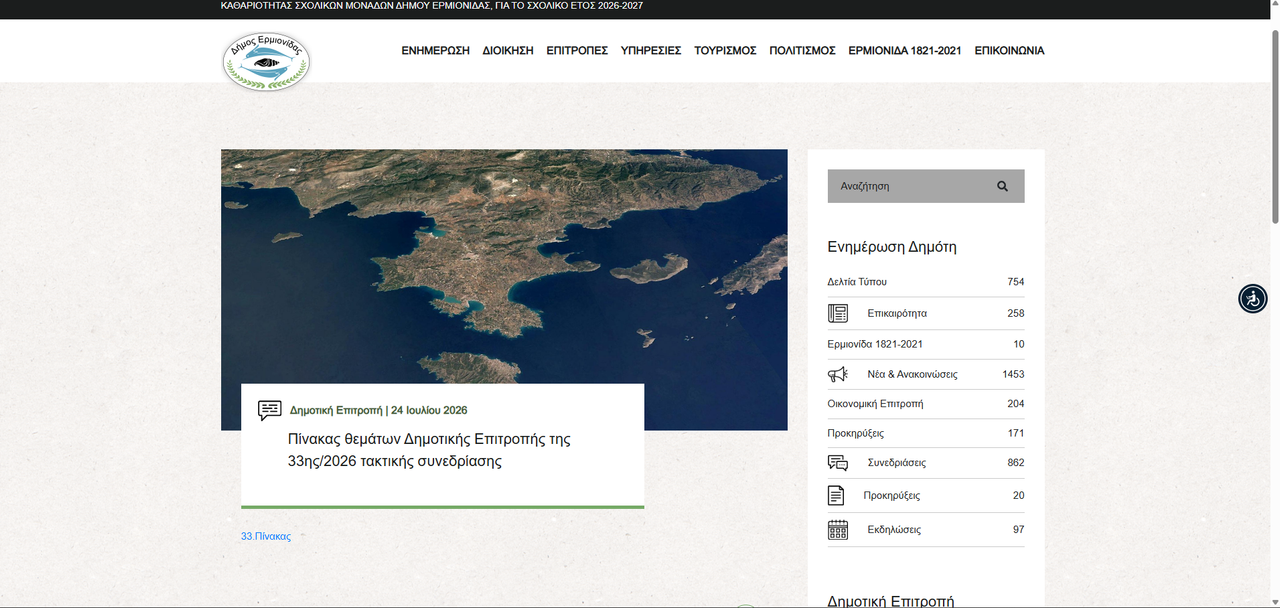Image resolution: width=1280 pixels, height=608 pixels.
Task: Open the ΕΠΙΤΡΟΠΕΣ menu
Action: click(x=577, y=50)
